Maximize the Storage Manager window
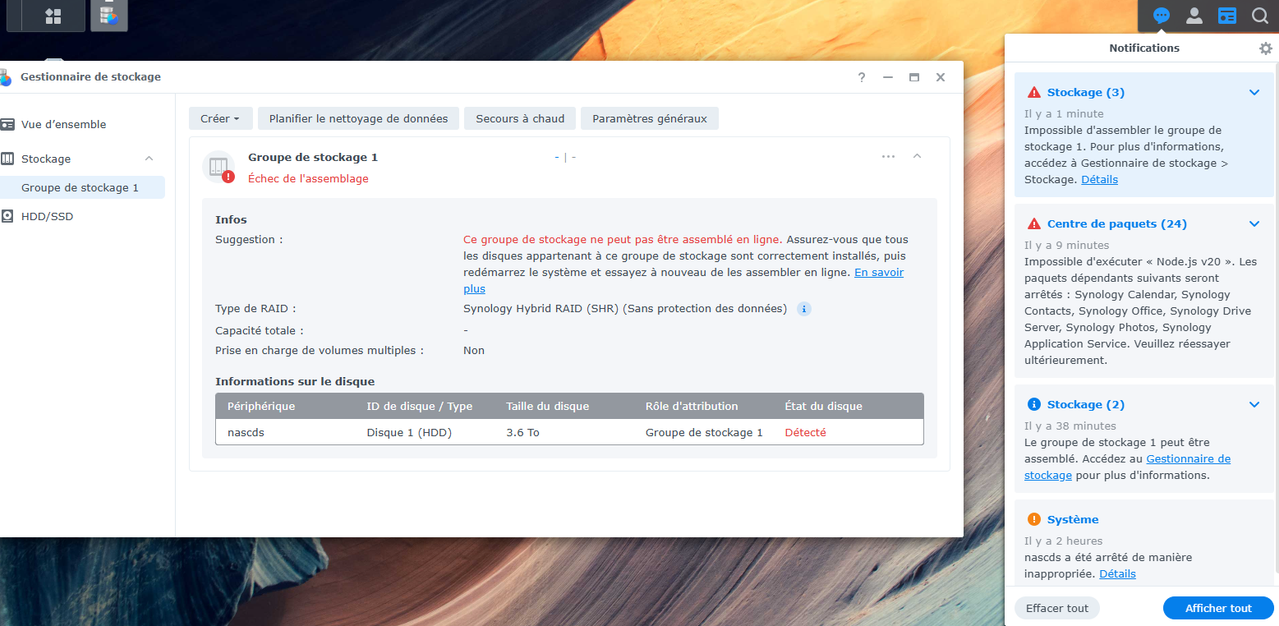Screen dimensions: 1279x626 tap(914, 77)
